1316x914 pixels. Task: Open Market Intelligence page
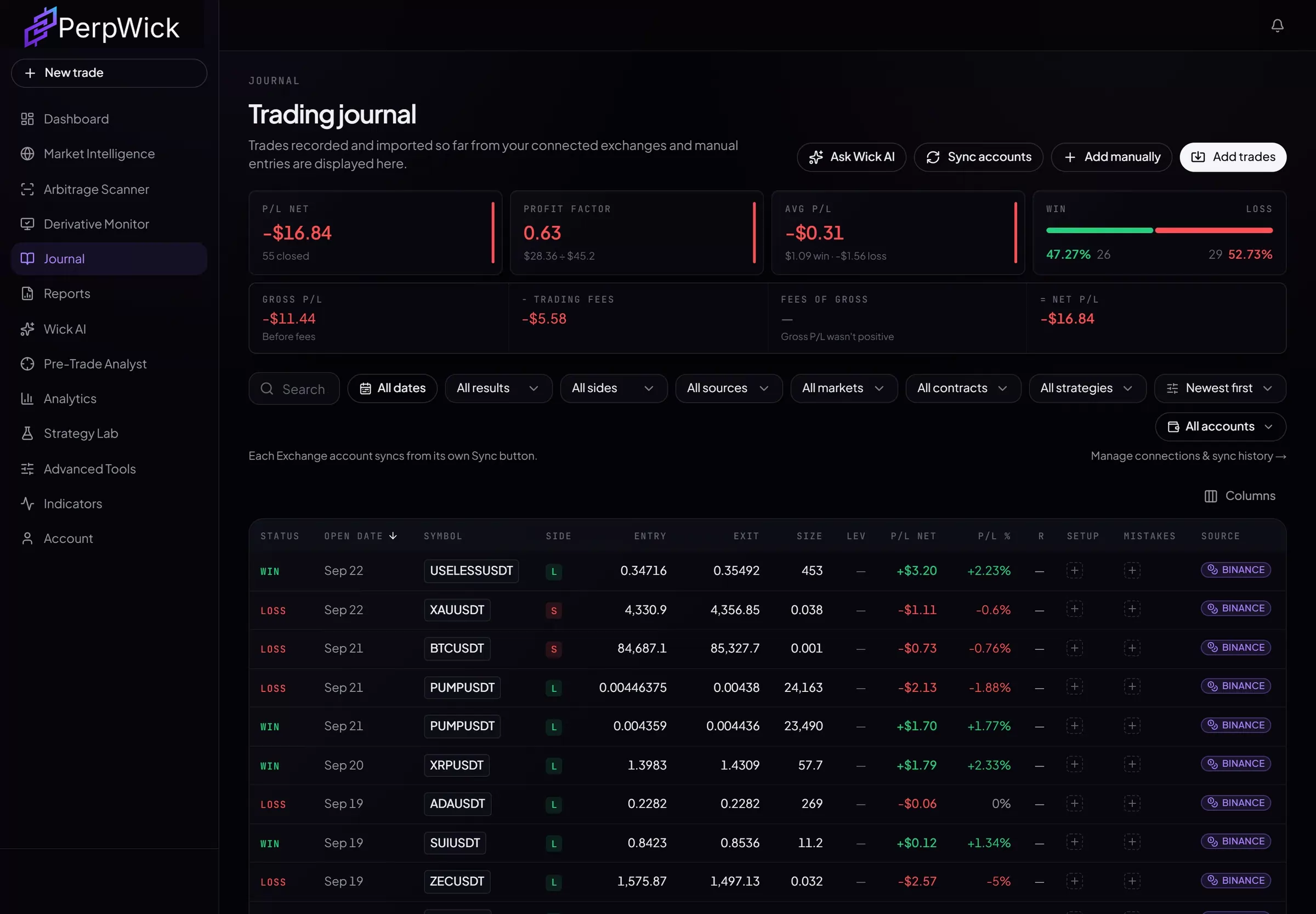click(x=109, y=154)
